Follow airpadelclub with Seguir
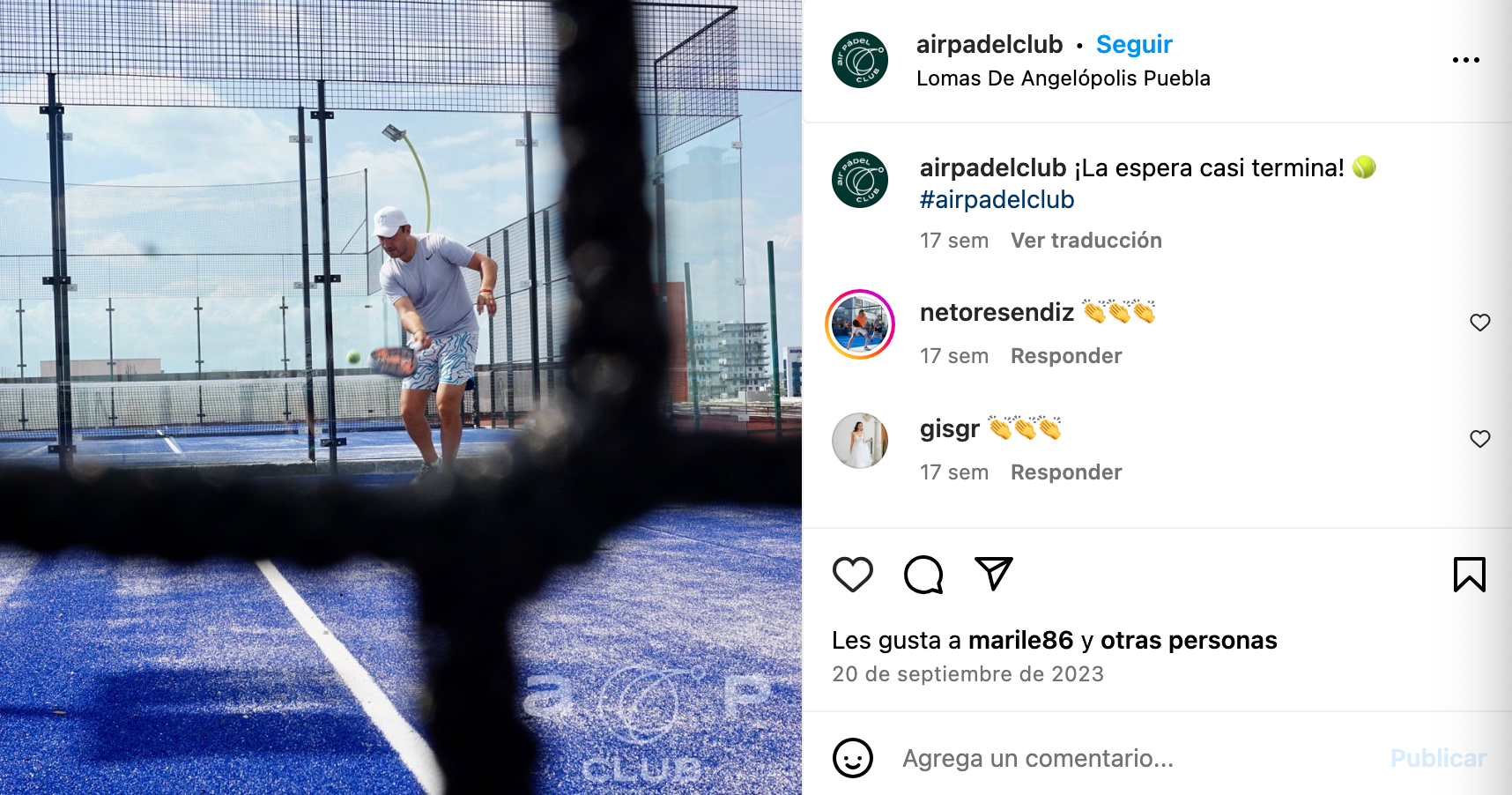This screenshot has width=1512, height=795. pos(1134,44)
